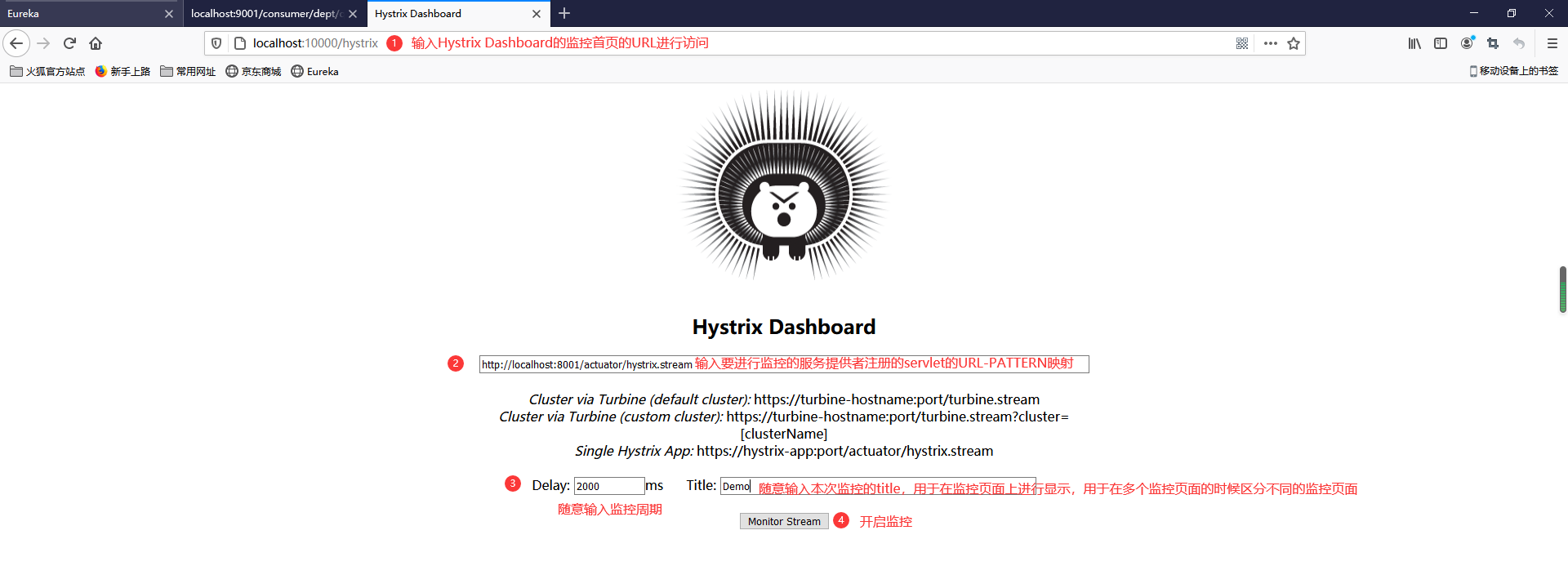Screen dimensions: 1568x566
Task: Open the QR code icon in address bar
Action: (1242, 43)
